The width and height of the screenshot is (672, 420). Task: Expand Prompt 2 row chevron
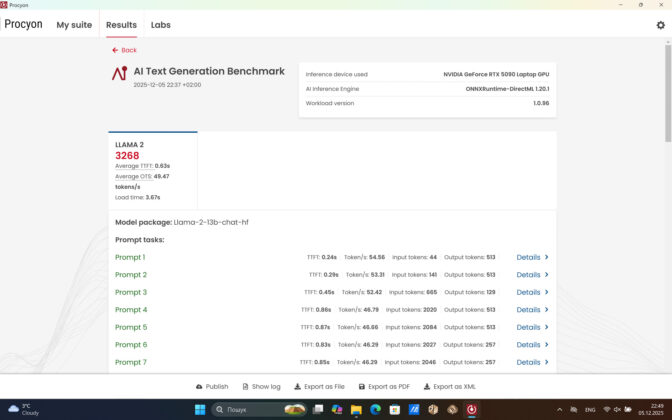546,275
